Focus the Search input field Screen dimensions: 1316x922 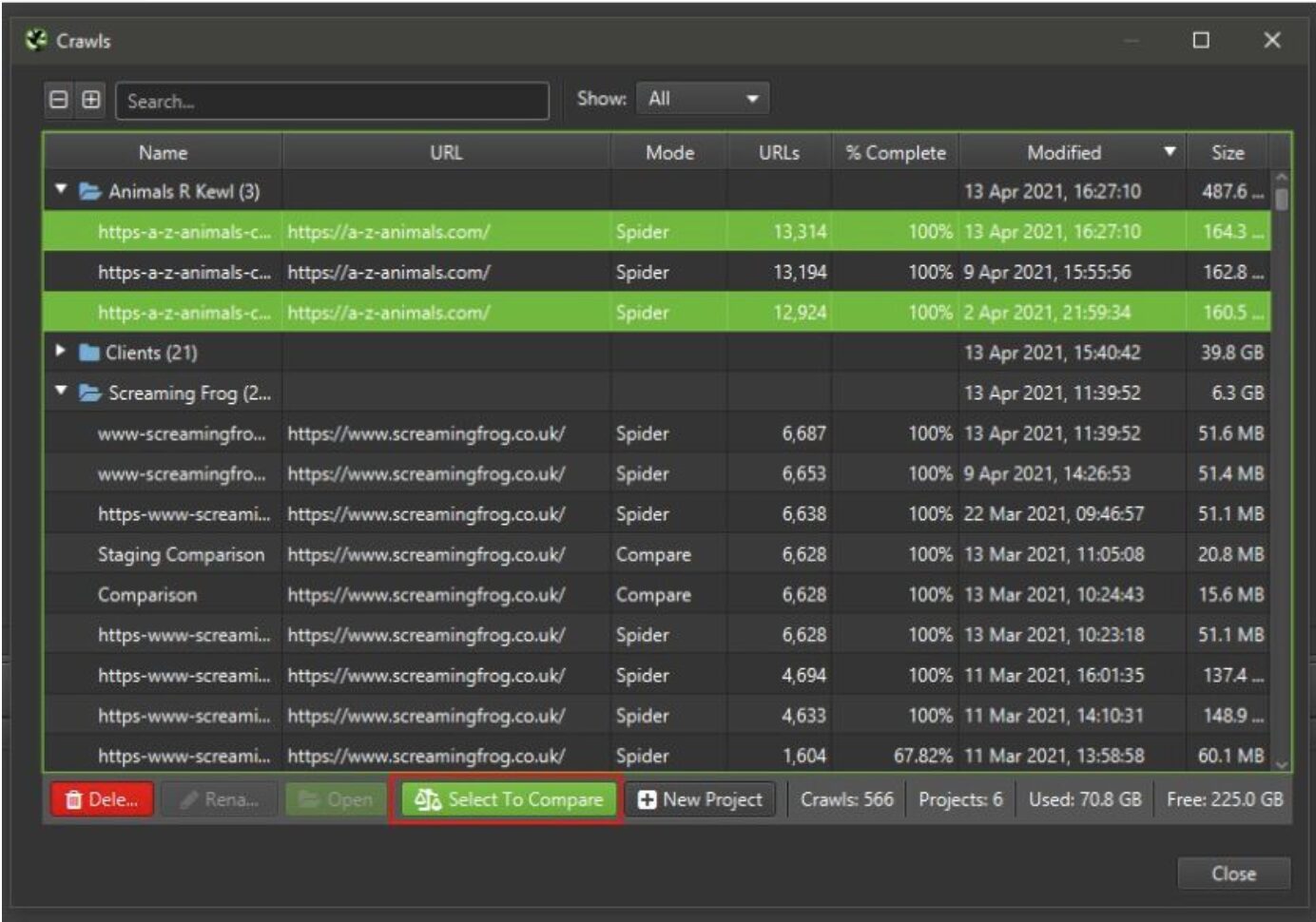click(x=332, y=101)
